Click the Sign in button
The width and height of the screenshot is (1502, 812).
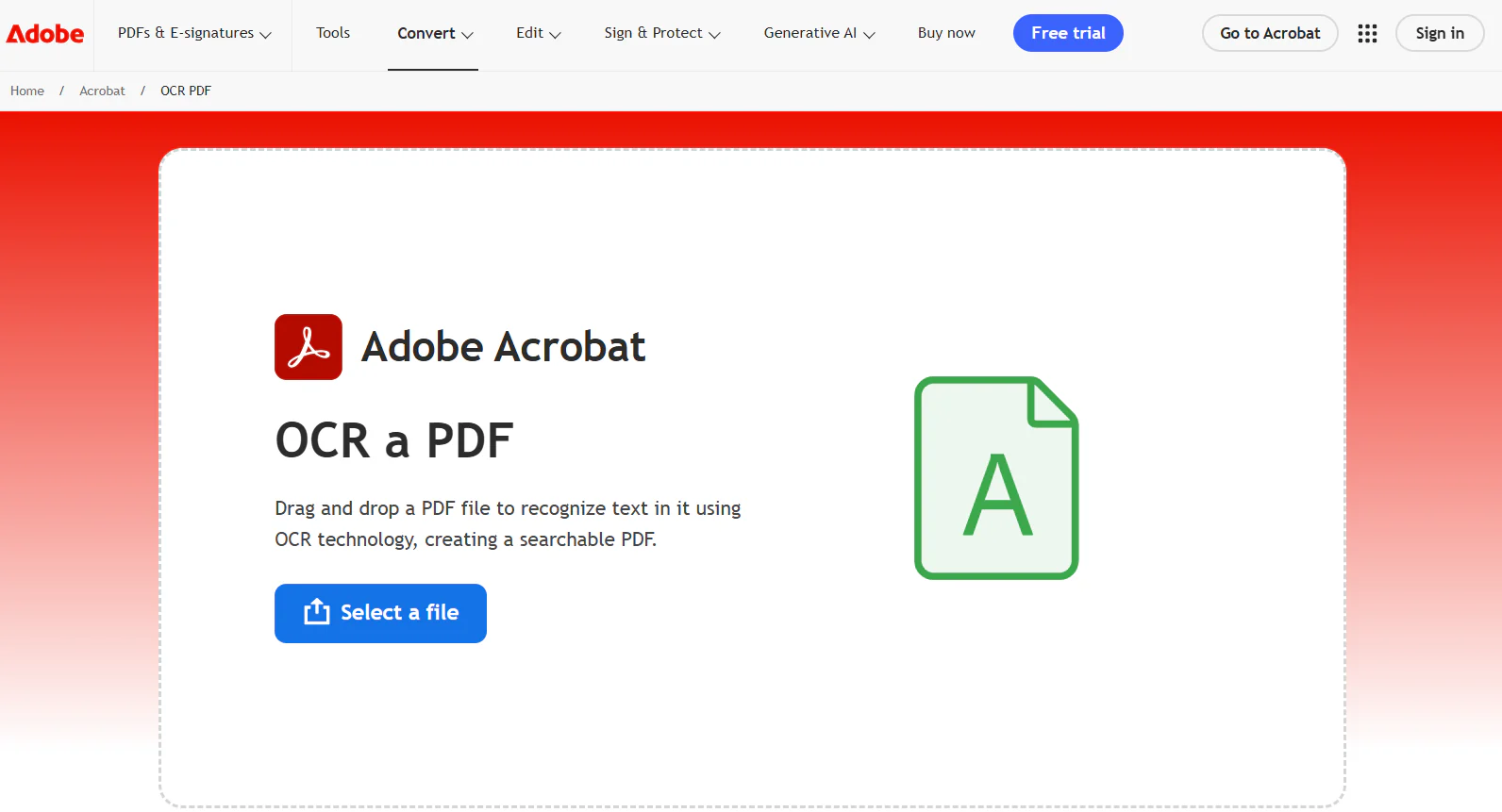(1440, 33)
